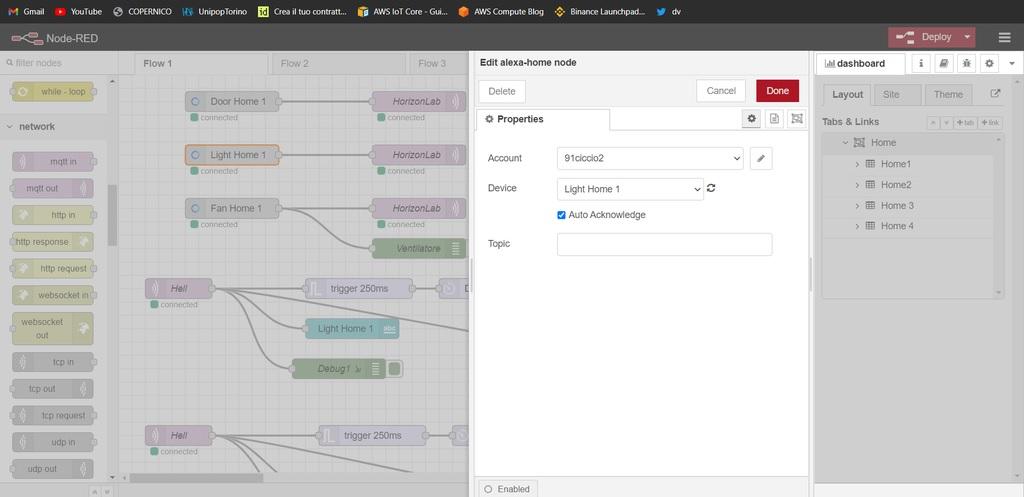The width and height of the screenshot is (1024, 497).
Task: Toggle the Debug1 node output button
Action: pyautogui.click(x=395, y=369)
